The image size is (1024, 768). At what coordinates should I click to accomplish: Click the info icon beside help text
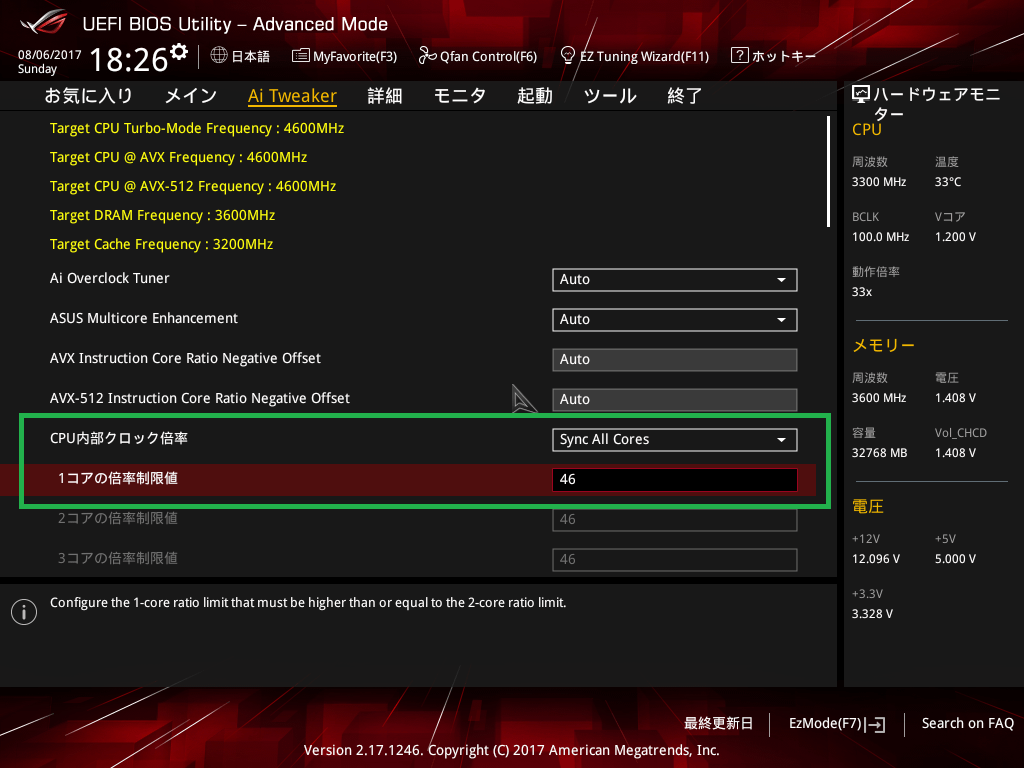tap(24, 612)
